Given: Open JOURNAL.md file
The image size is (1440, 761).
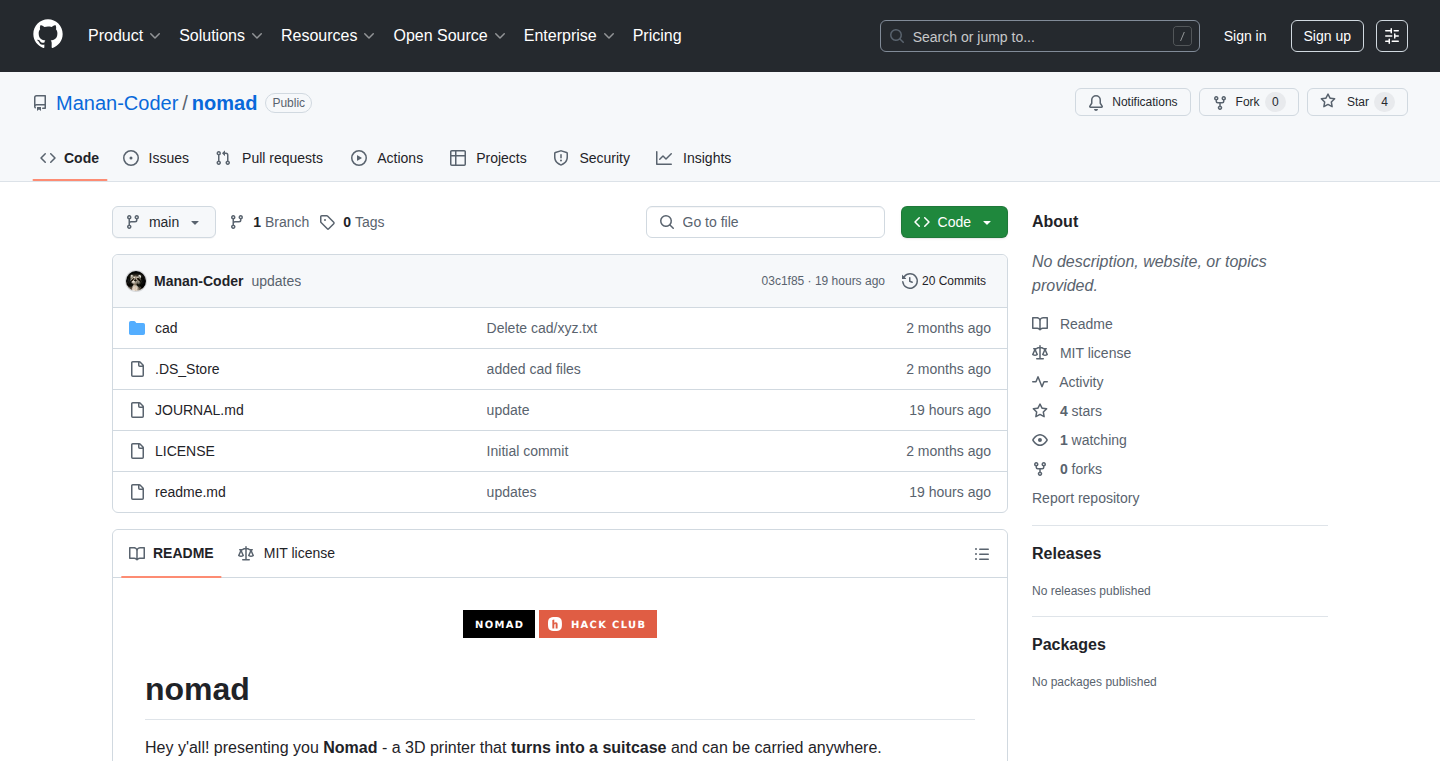Looking at the screenshot, I should 199,410.
